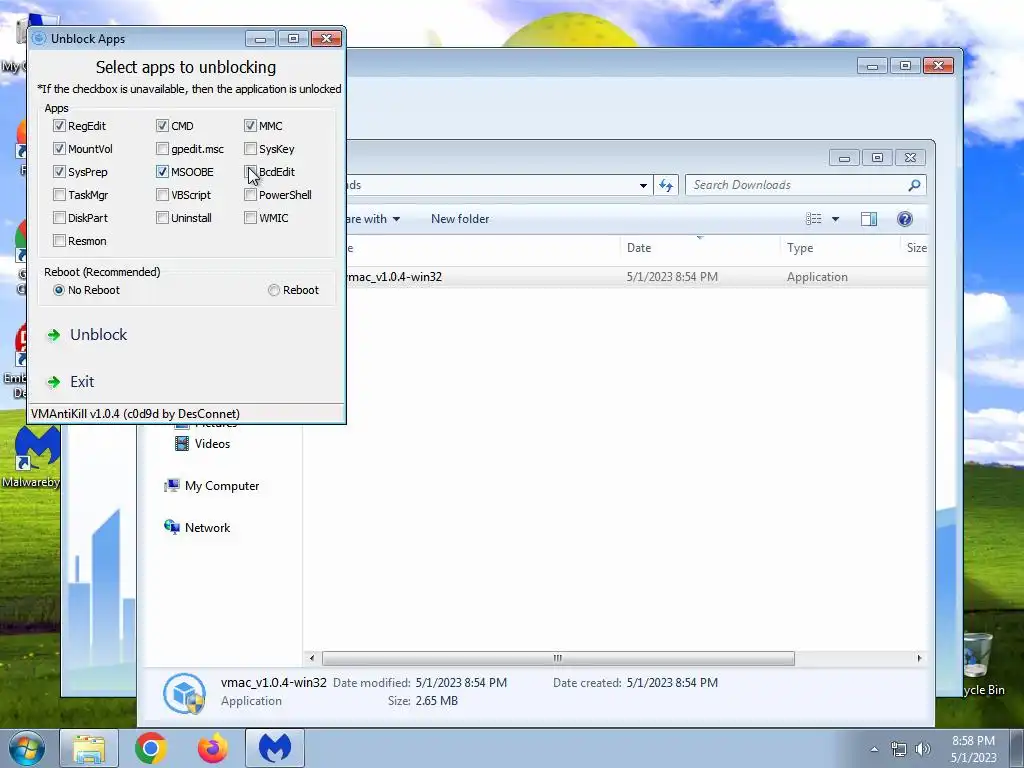Select the vmac_v1.0.4-win32 file row
This screenshot has width=1024, height=768.
615,277
